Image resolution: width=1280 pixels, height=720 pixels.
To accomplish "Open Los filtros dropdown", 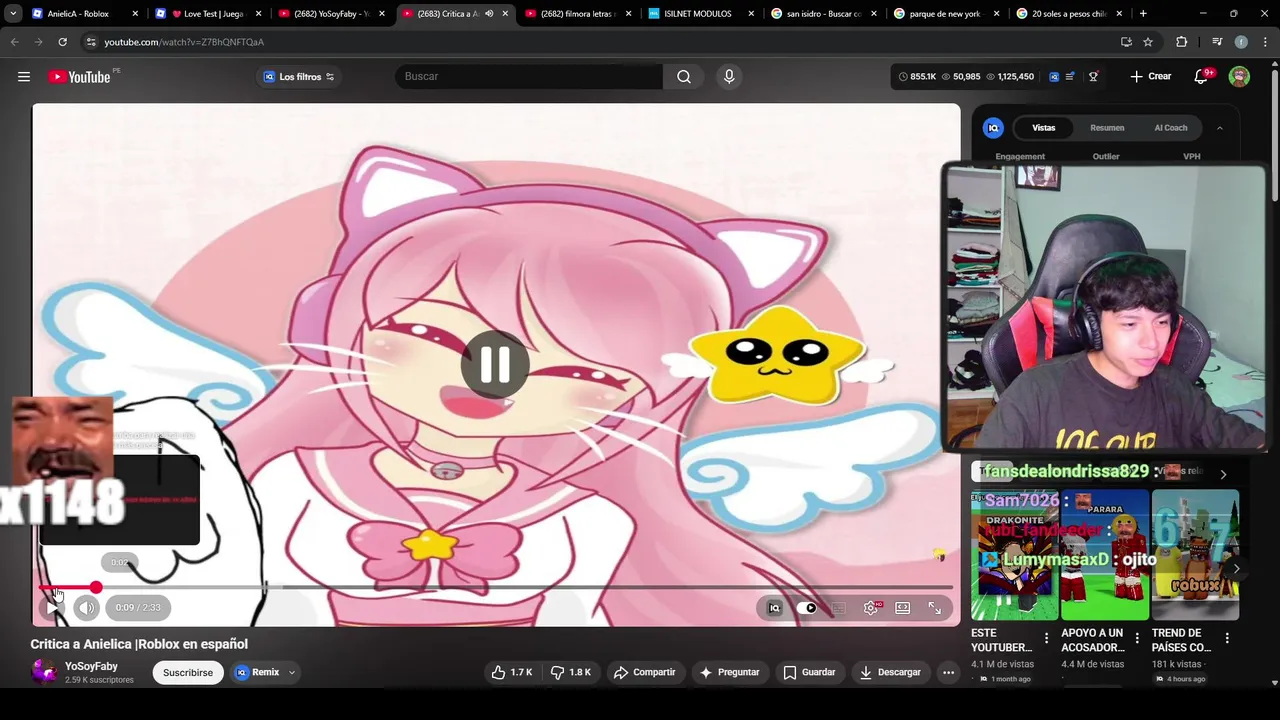I will tap(299, 77).
